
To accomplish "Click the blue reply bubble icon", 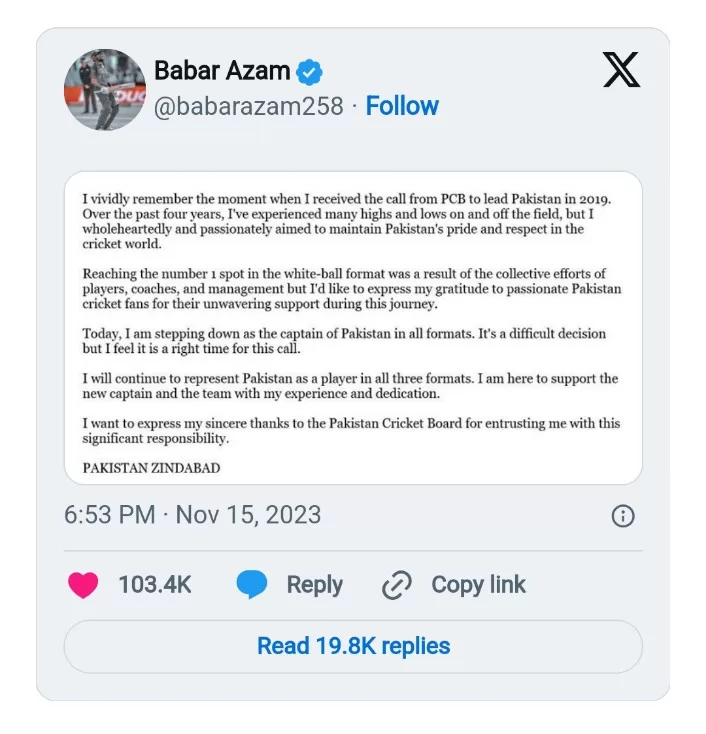I will (252, 585).
